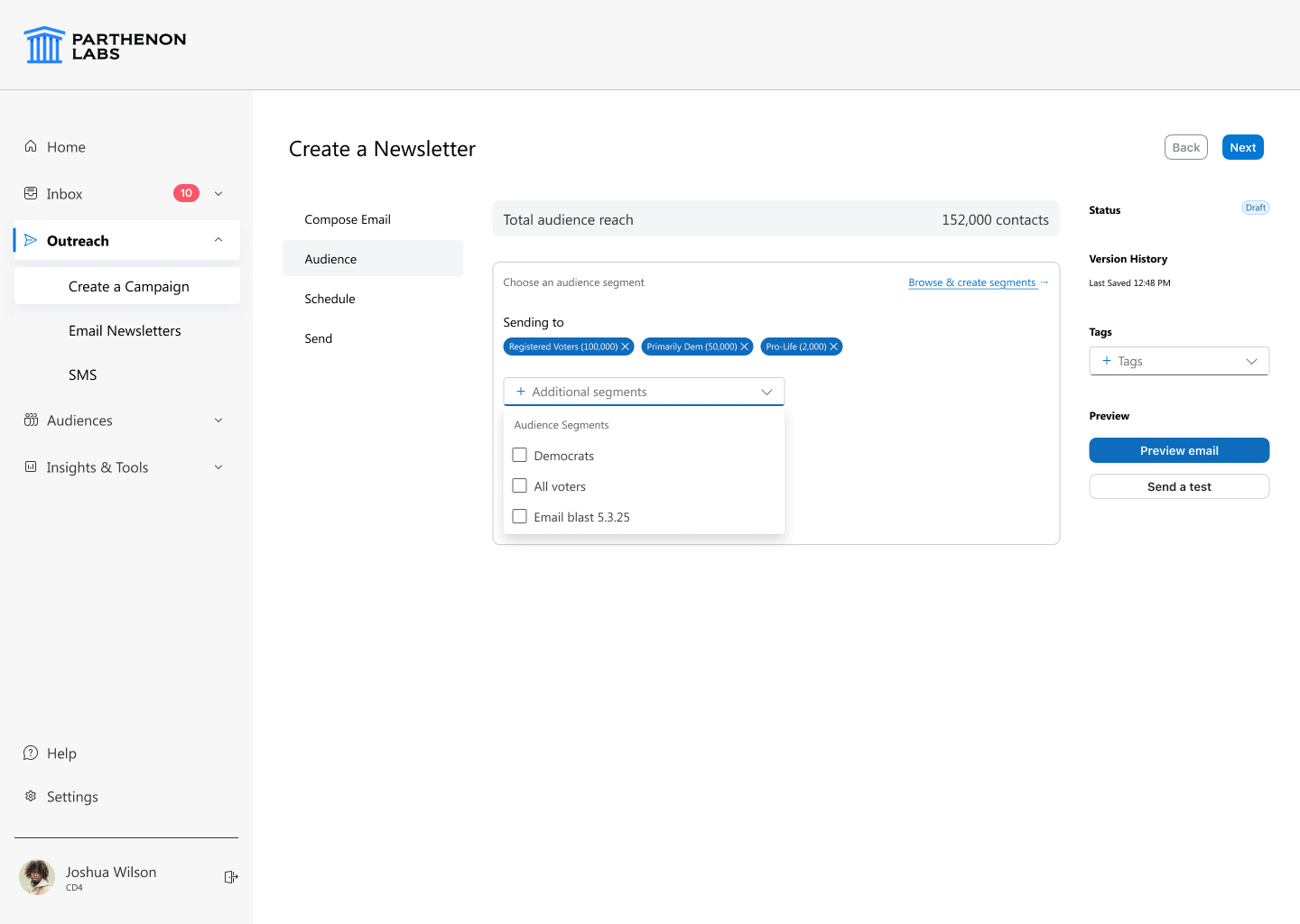Click the Last Saved 12:48 PM text

1129,282
